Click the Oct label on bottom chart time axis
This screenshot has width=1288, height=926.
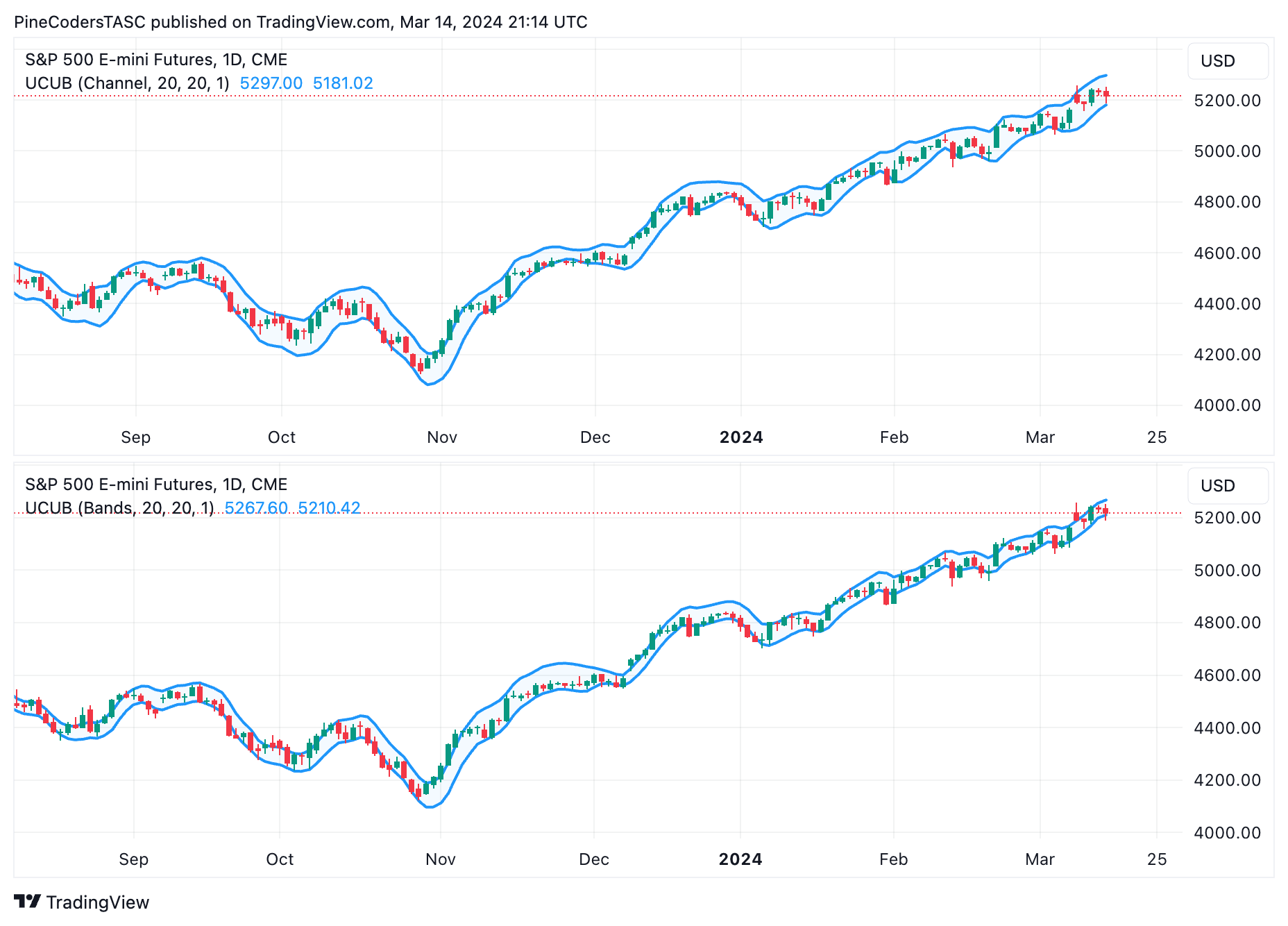point(280,860)
